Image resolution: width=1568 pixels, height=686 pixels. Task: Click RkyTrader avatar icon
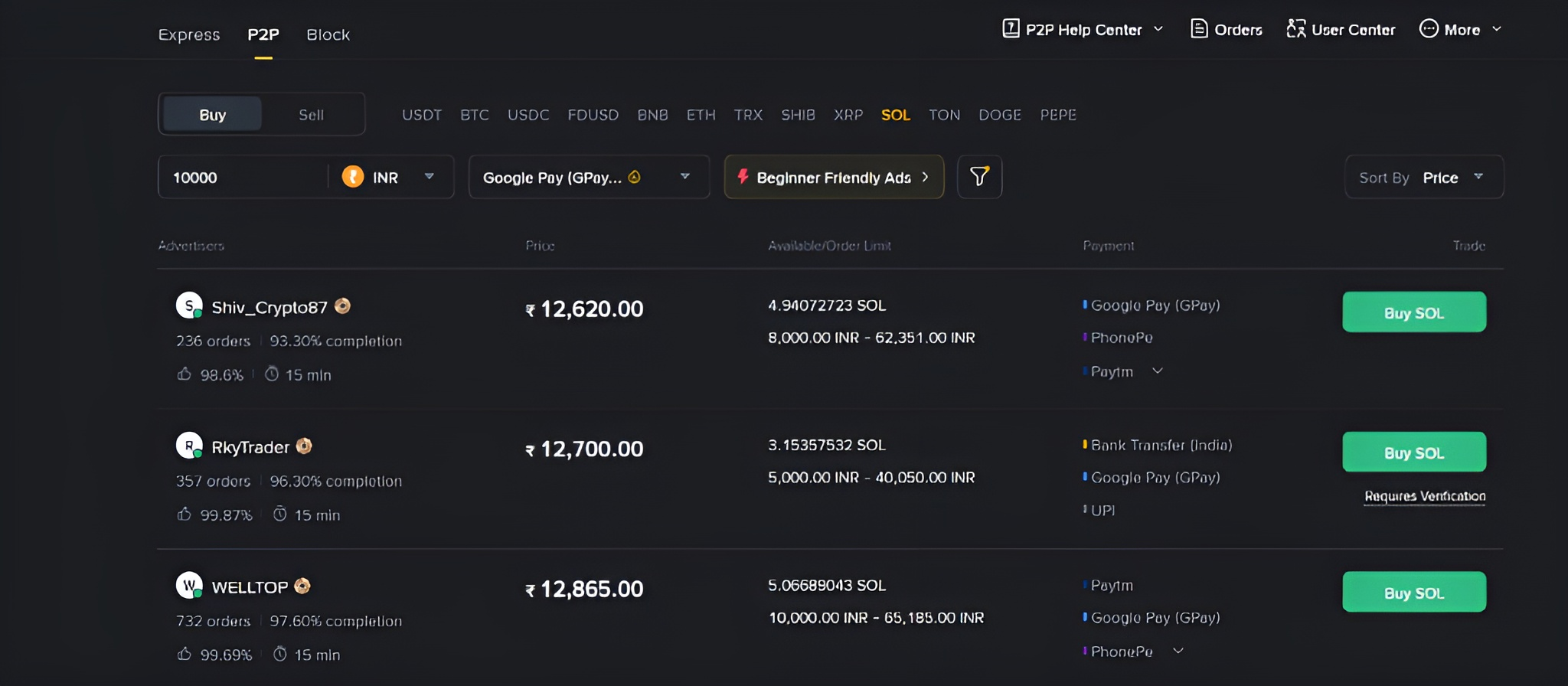coord(189,446)
